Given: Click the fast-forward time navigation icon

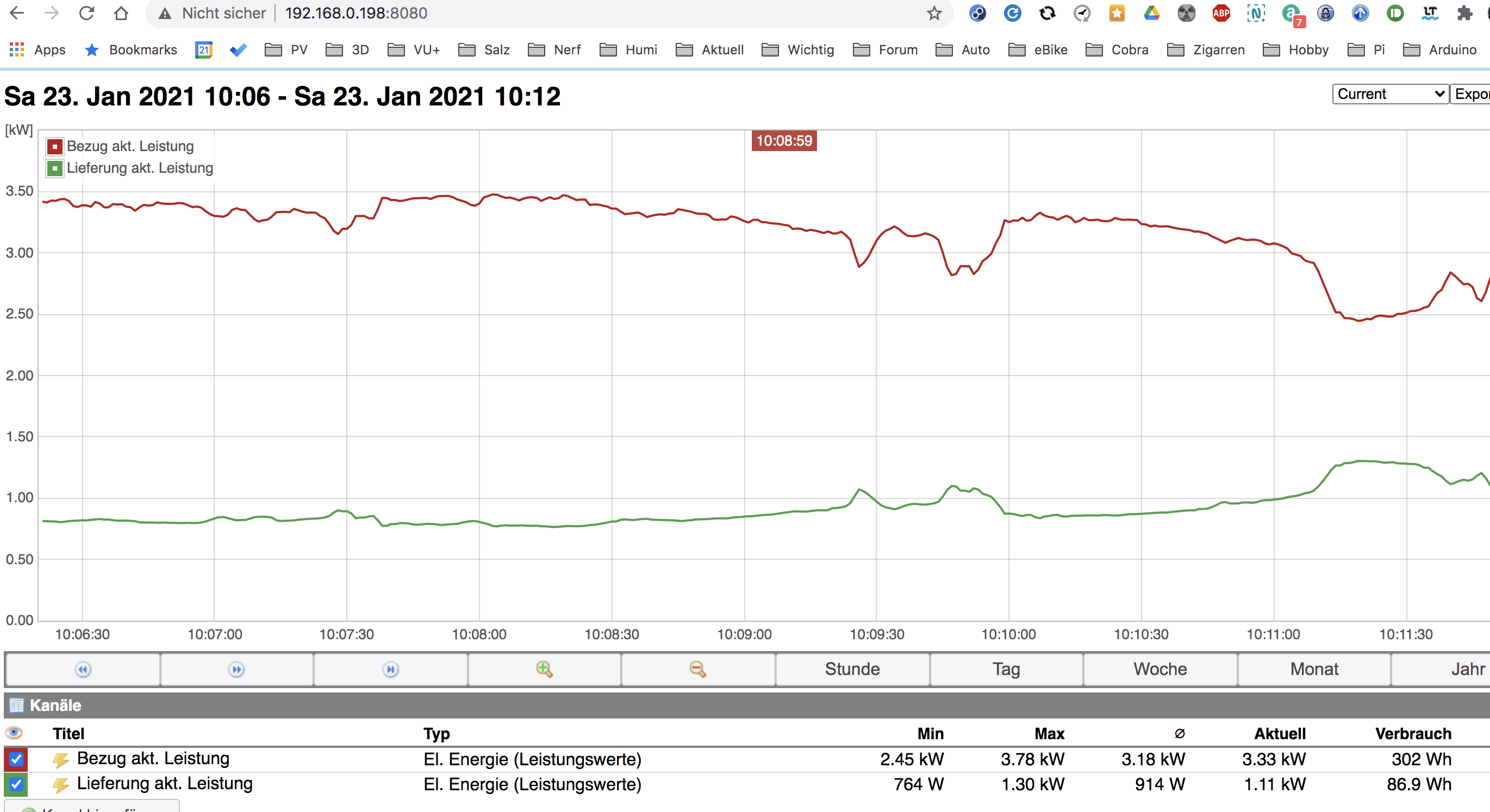Looking at the screenshot, I should [x=236, y=669].
